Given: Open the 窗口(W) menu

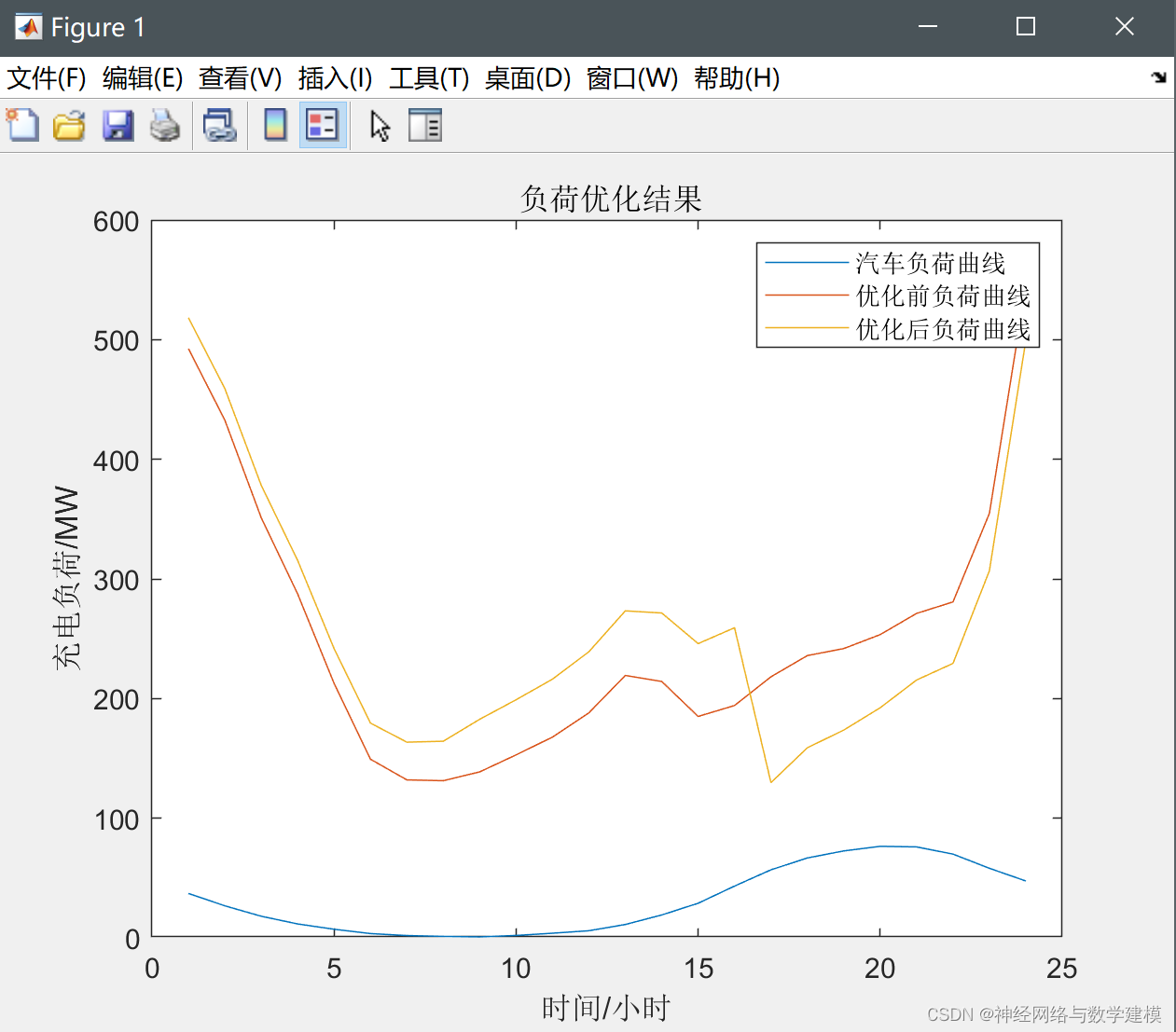Looking at the screenshot, I should 632,78.
